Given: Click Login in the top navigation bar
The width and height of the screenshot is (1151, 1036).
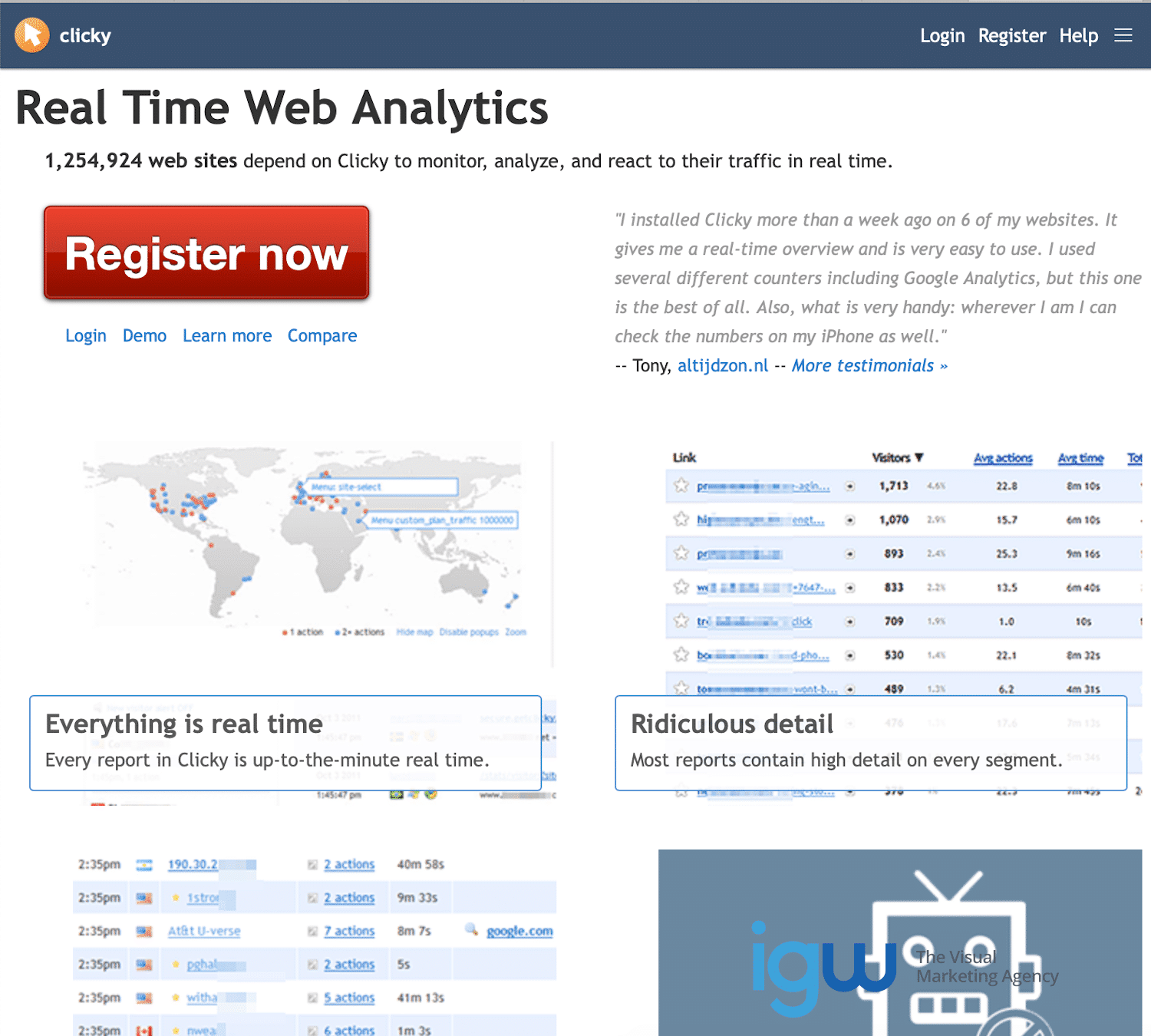Looking at the screenshot, I should tap(942, 36).
